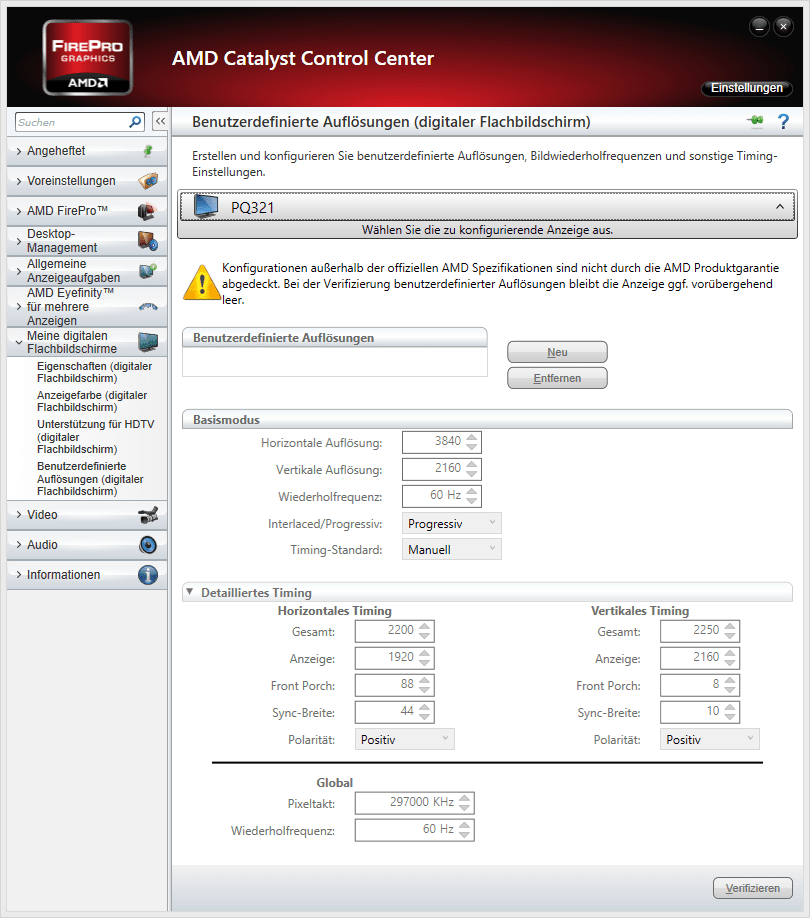The image size is (810, 918).
Task: Expand AMD Eyefinity für mehrere Anzeigen
Action: tap(19, 307)
